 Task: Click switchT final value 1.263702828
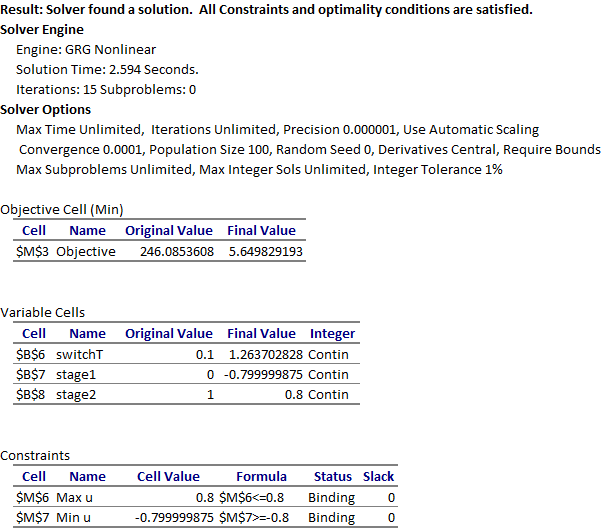266,354
